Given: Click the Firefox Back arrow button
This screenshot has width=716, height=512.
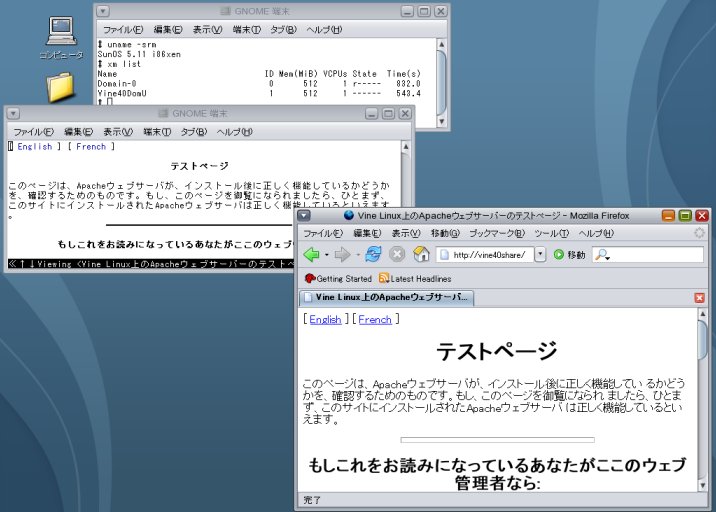Looking at the screenshot, I should click(x=311, y=254).
